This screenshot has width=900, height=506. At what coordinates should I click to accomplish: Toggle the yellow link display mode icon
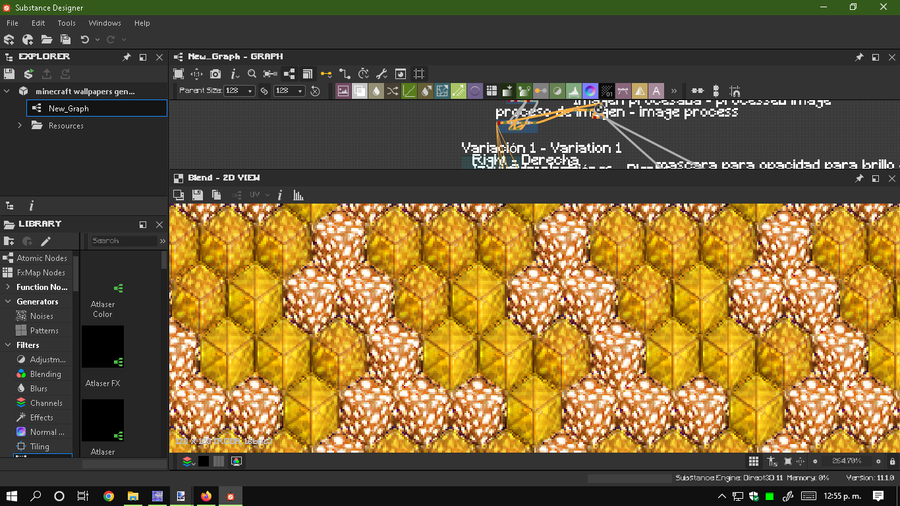326,74
